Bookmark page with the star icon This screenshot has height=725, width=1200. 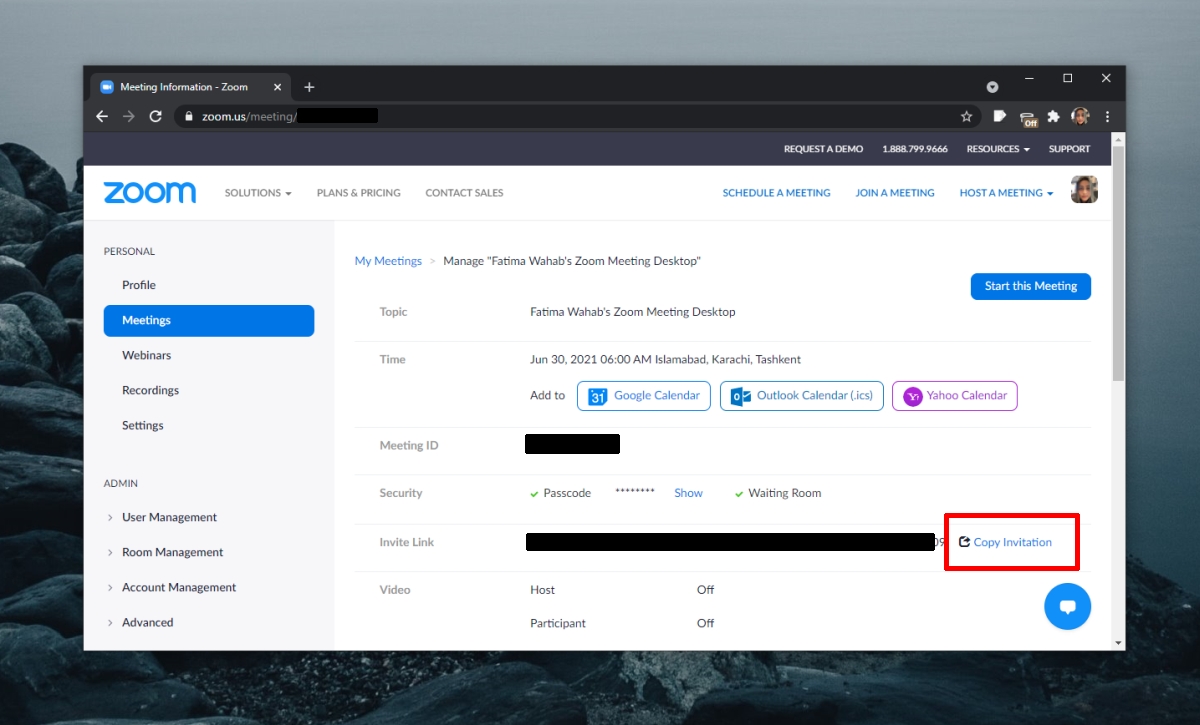966,116
